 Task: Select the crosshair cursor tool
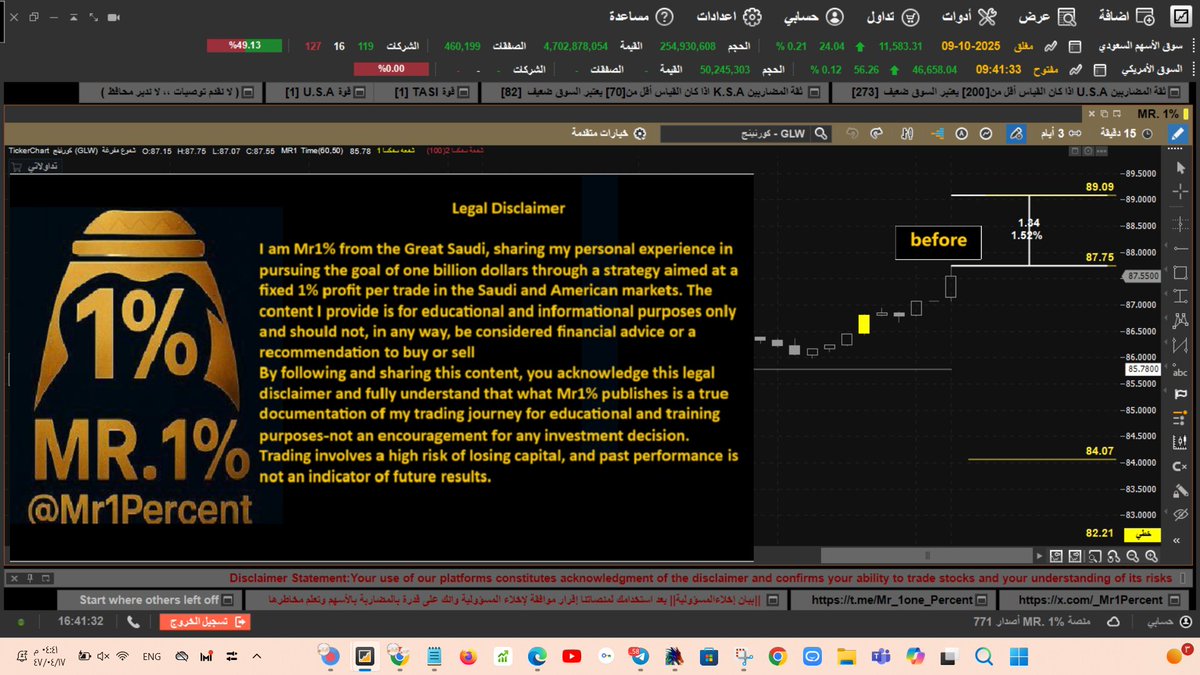click(1181, 192)
